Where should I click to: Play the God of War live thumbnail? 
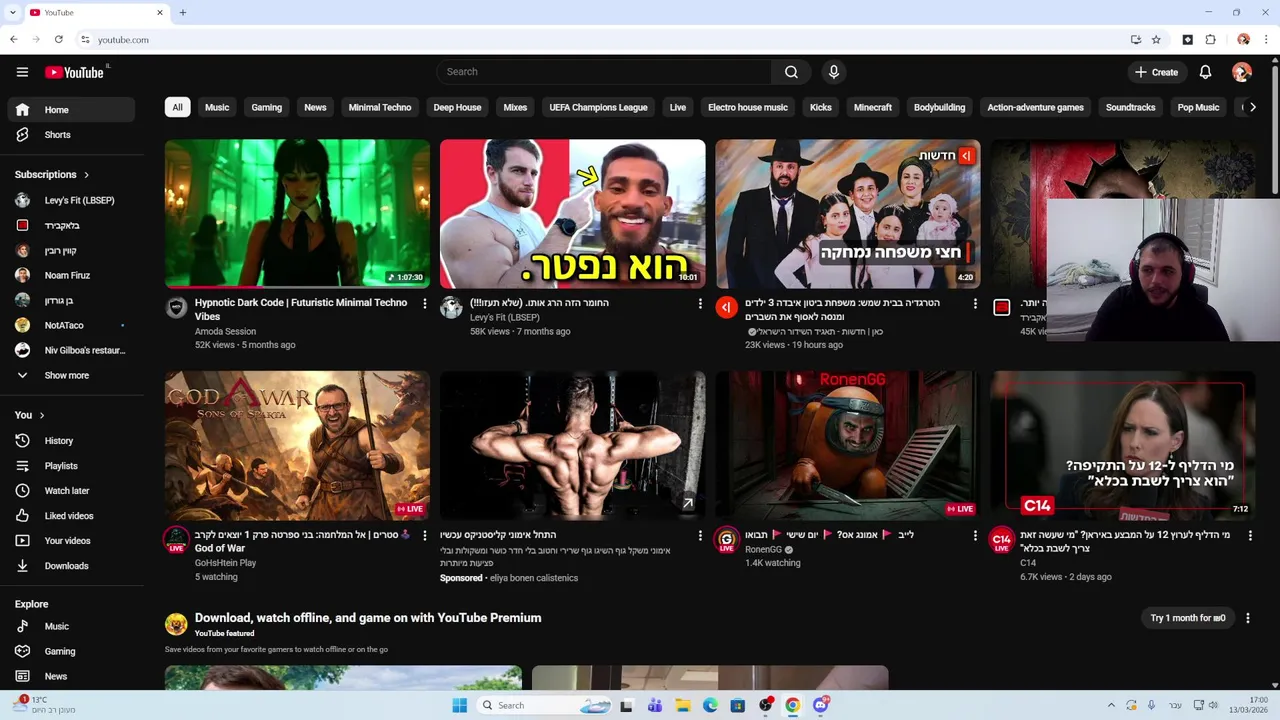[x=297, y=446]
